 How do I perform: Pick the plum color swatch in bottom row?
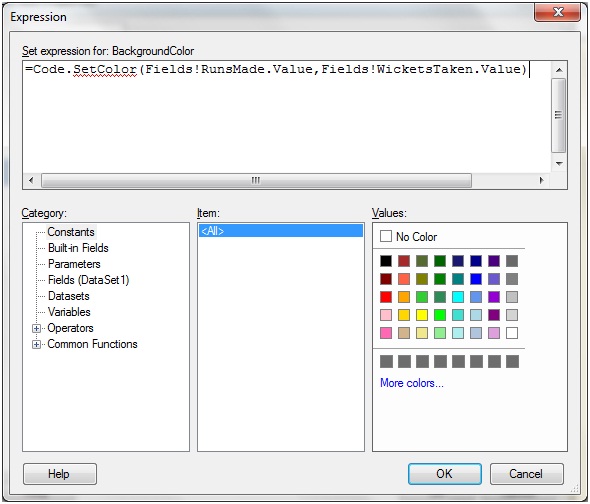[x=494, y=333]
